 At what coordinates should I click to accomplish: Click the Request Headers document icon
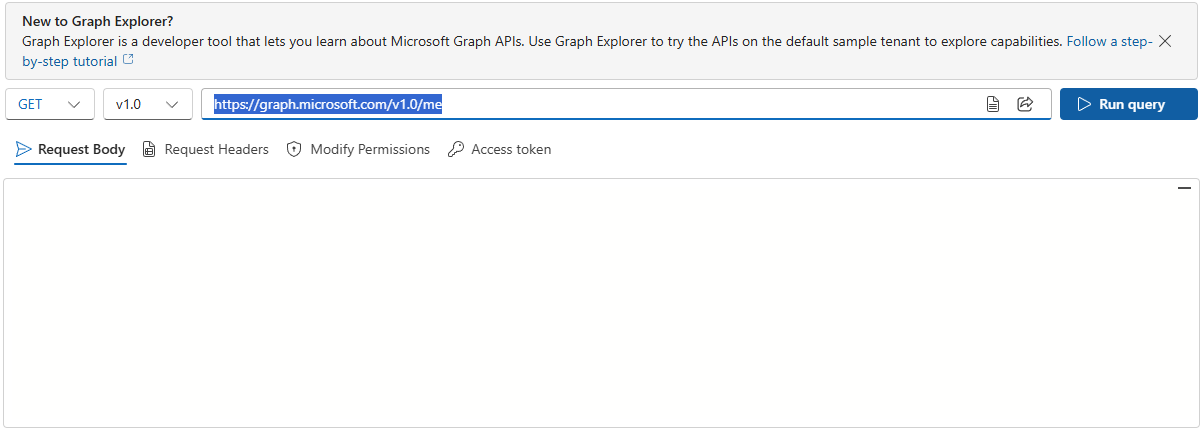point(149,149)
